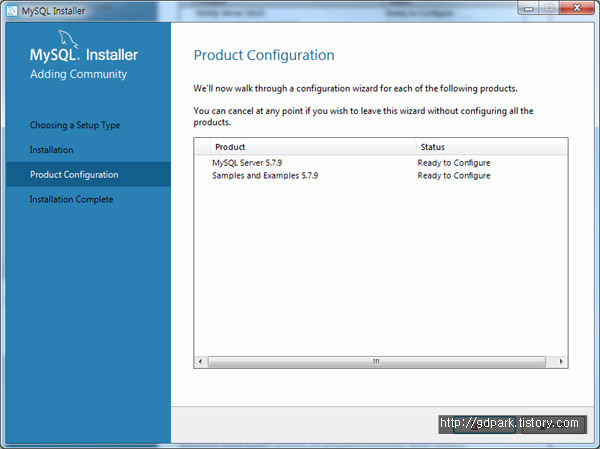Click the horizontal scrollbar left arrow
This screenshot has height=449, width=600.
[201, 361]
